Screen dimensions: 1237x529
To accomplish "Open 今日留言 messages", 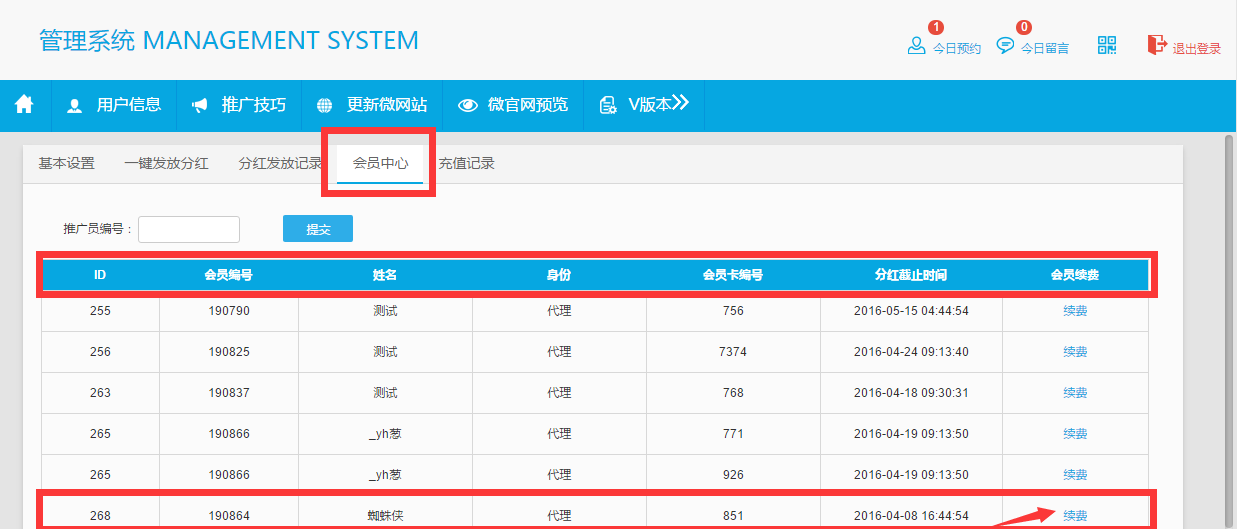I will 1032,46.
